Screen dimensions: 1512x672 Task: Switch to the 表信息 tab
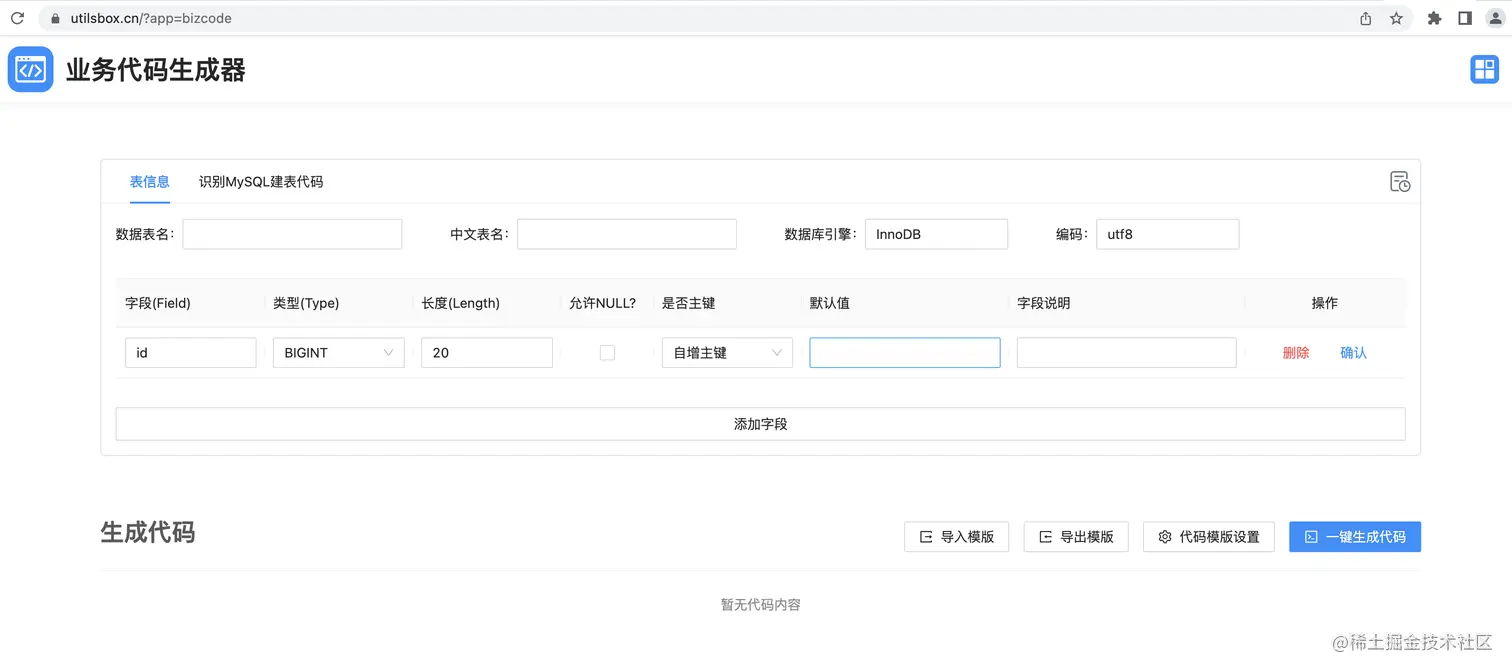pos(150,182)
